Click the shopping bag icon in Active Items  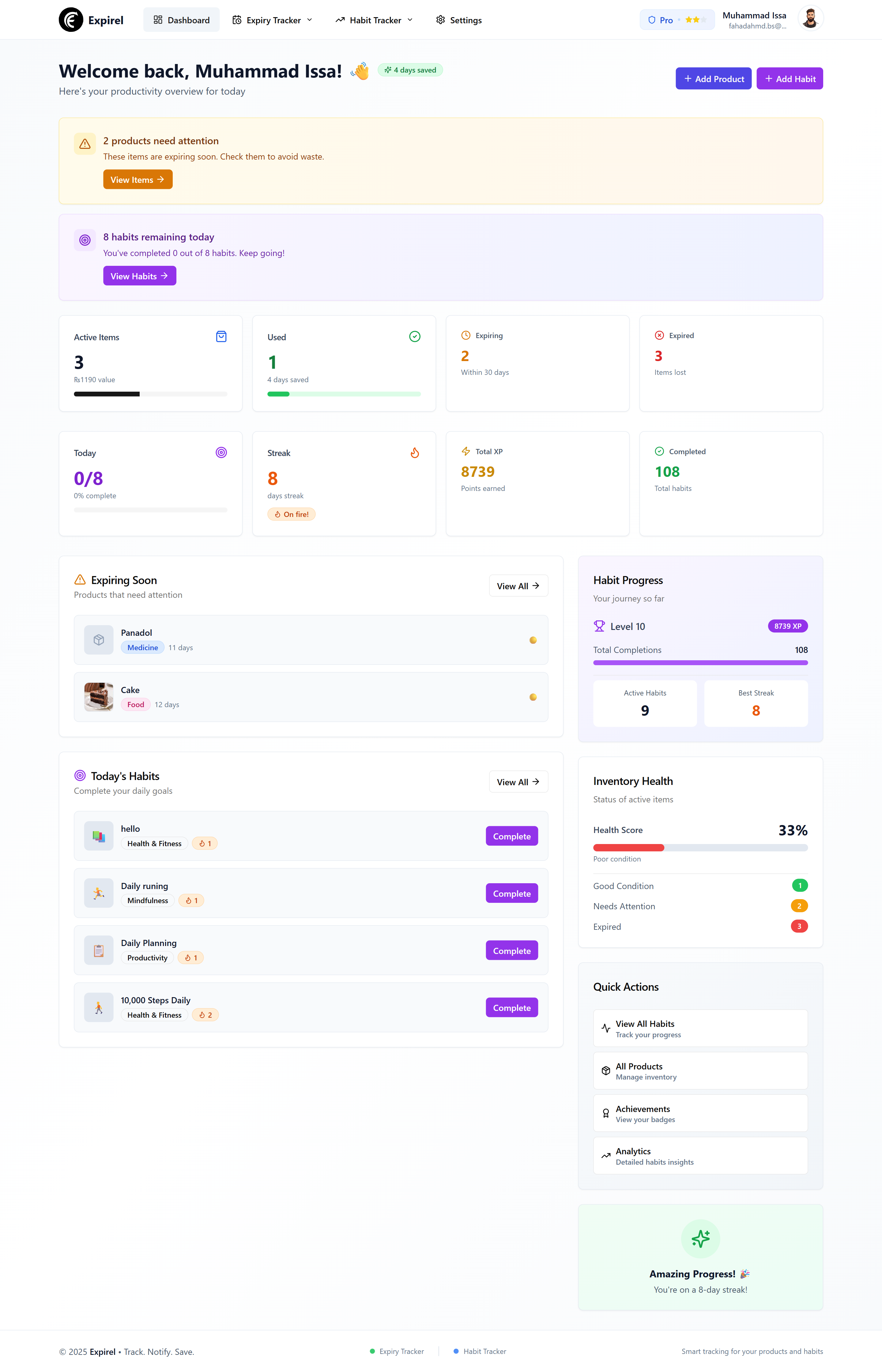pyautogui.click(x=221, y=337)
